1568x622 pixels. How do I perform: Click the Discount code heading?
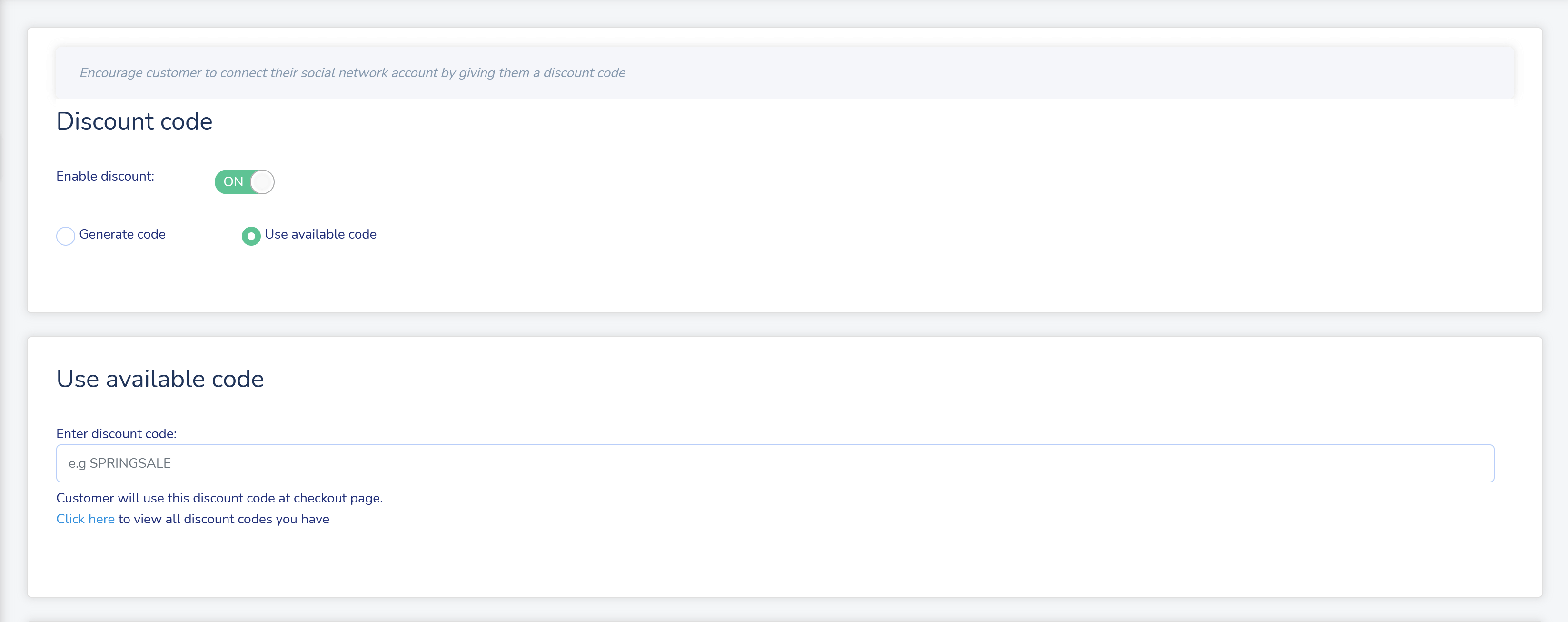click(135, 121)
